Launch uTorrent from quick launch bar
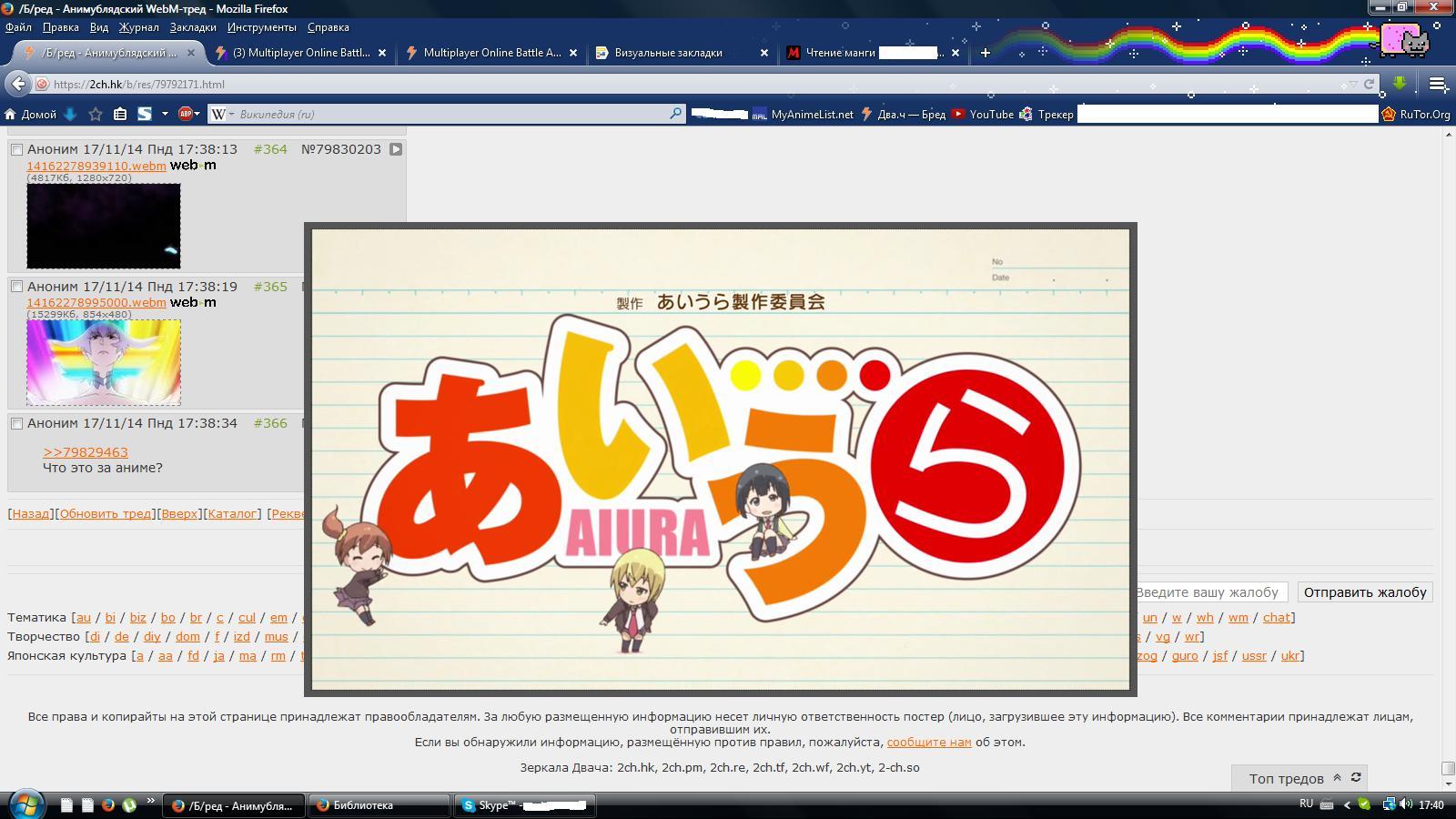The height and width of the screenshot is (819, 1456). (x=129, y=804)
